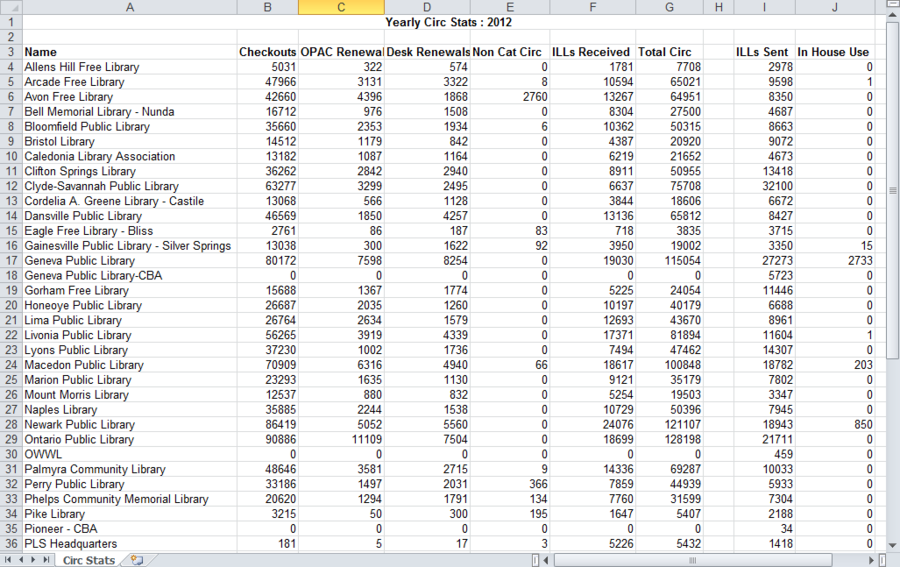Screen dimensions: 900x567
Task: Click the 'ILLs Received' header cell
Action: click(592, 52)
